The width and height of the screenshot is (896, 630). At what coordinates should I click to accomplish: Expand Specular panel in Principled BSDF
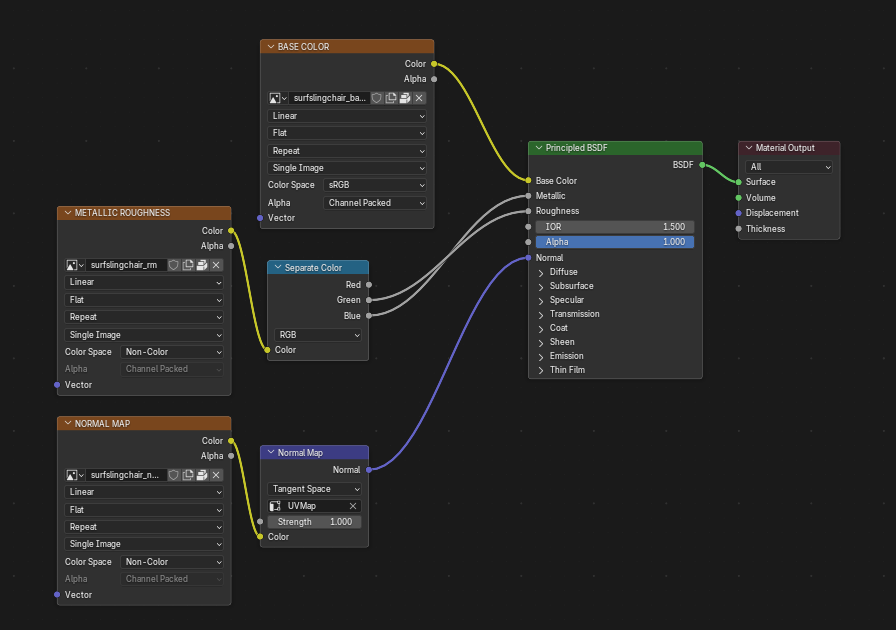click(541, 301)
